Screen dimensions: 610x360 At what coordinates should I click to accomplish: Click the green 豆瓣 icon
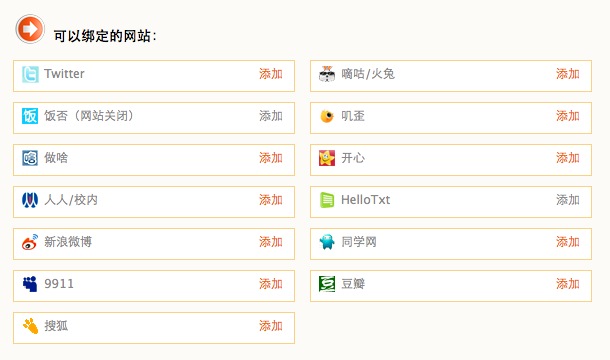[327, 284]
